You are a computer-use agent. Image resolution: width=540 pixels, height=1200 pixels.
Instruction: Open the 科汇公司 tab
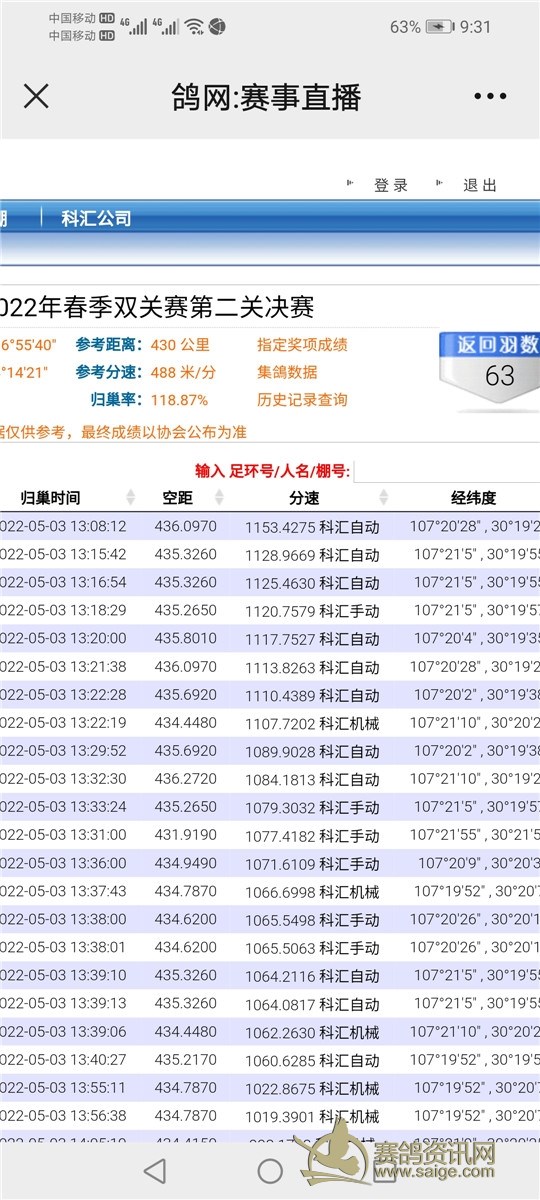click(x=96, y=218)
